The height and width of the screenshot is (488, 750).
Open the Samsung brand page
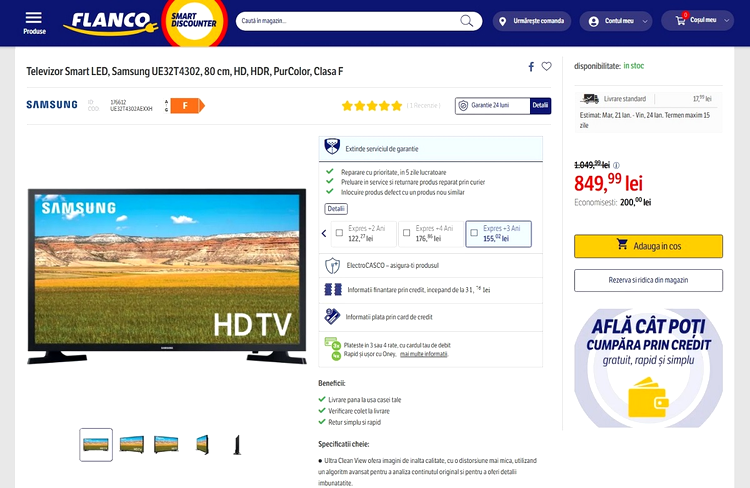(x=52, y=105)
